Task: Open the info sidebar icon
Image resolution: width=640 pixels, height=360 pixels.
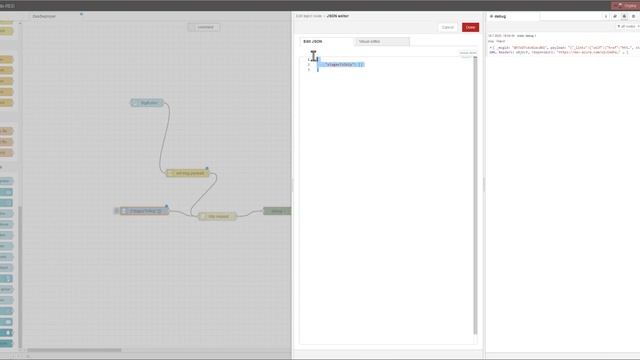Action: (x=606, y=16)
